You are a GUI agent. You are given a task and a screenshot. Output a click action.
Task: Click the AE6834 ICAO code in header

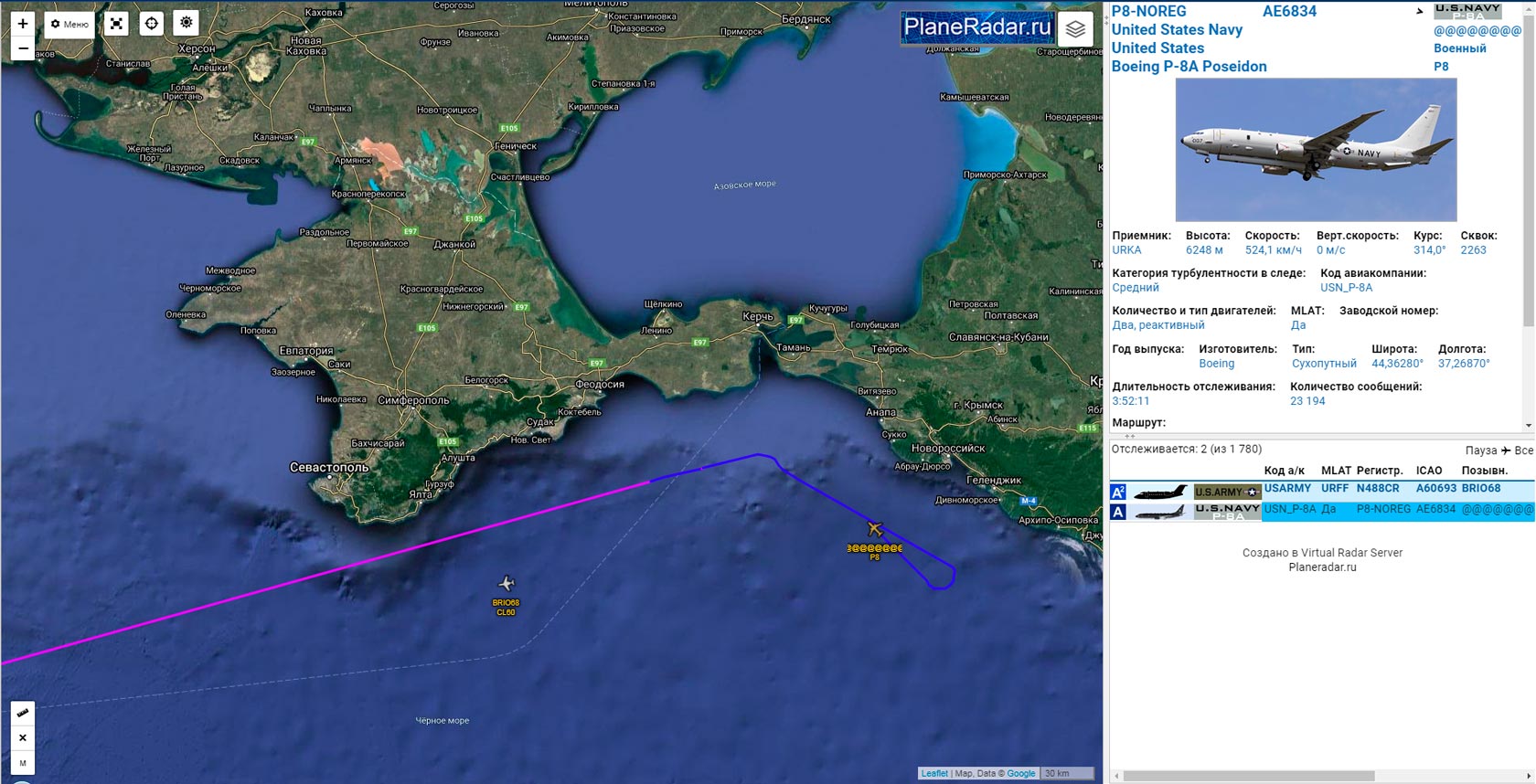(x=1289, y=11)
